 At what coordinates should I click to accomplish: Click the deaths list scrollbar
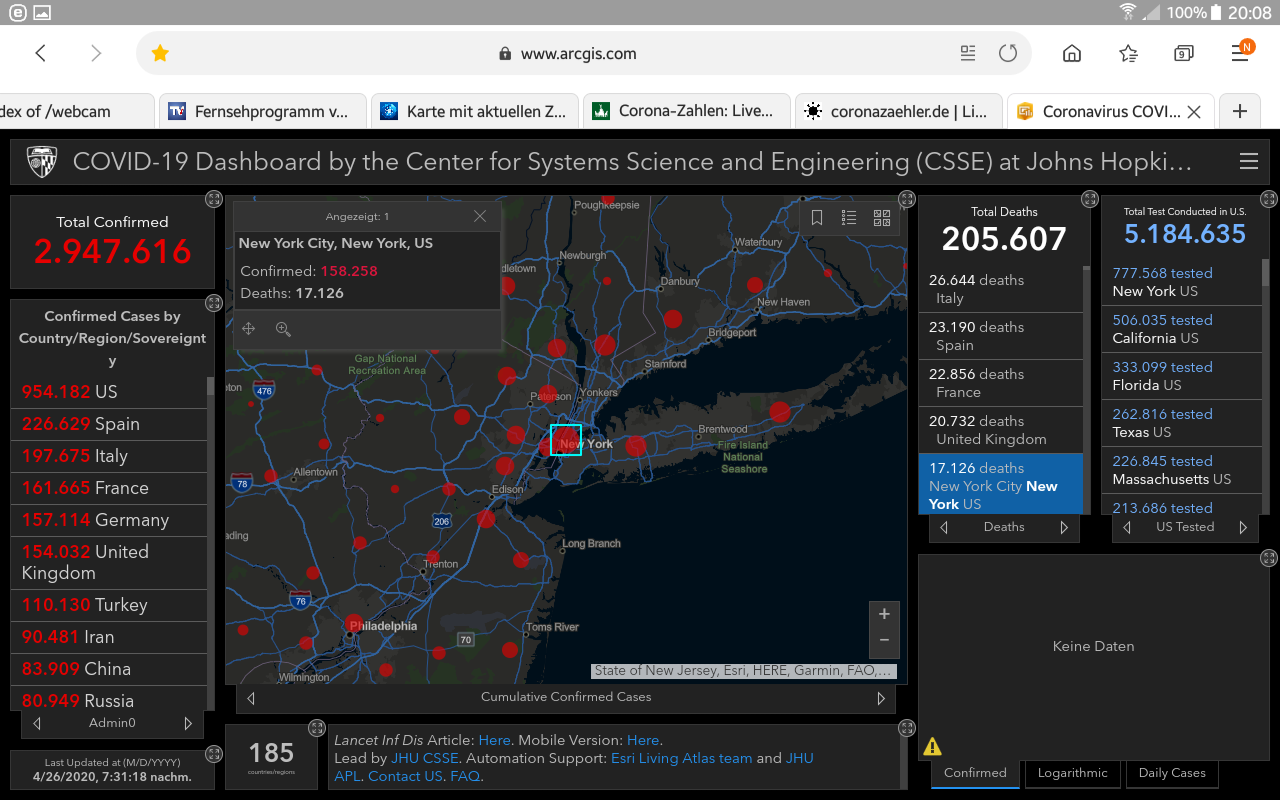pyautogui.click(x=1087, y=390)
